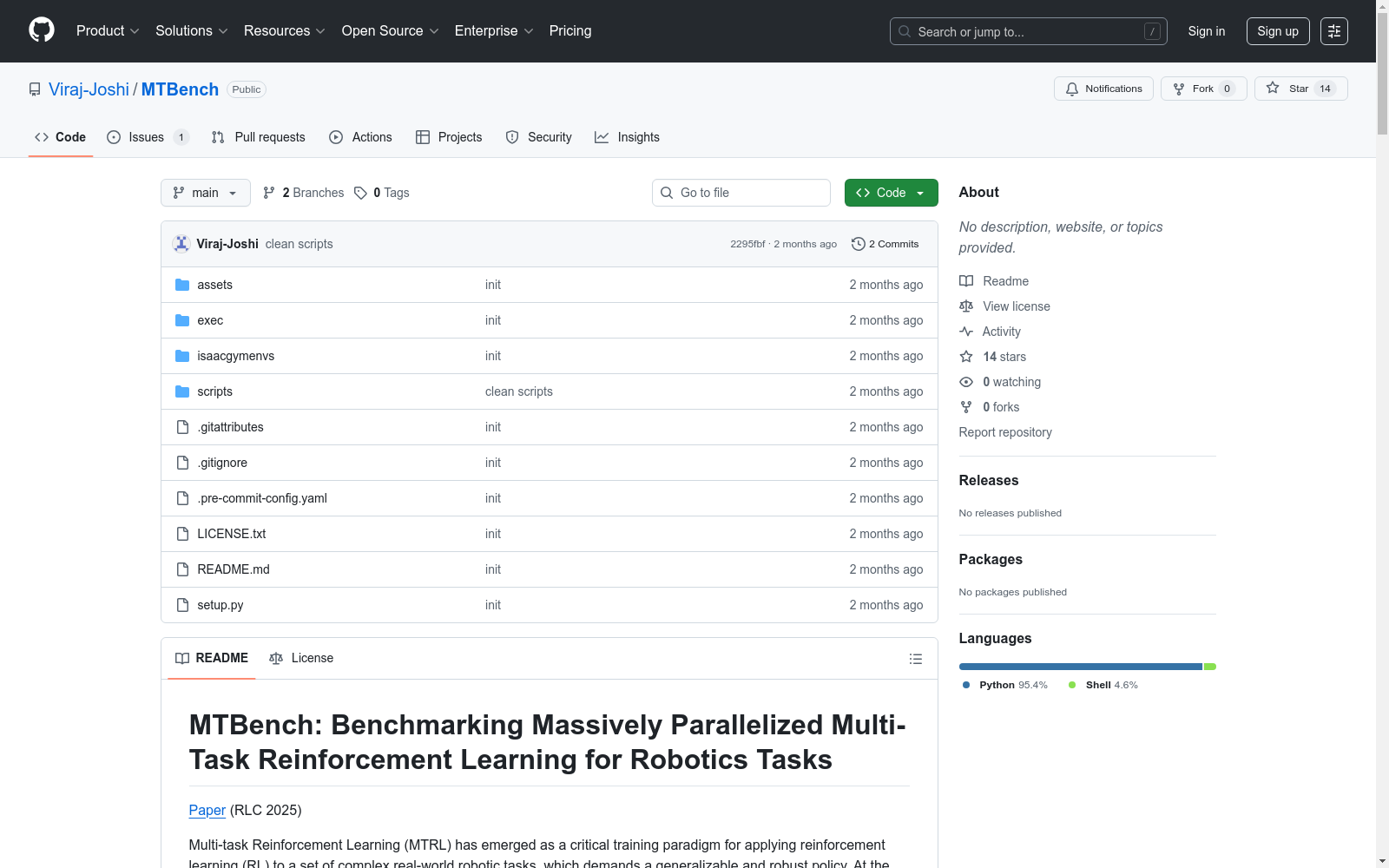The width and height of the screenshot is (1389, 868).
Task: Open the Viraj-Joshi owner link
Action: pyautogui.click(x=89, y=89)
